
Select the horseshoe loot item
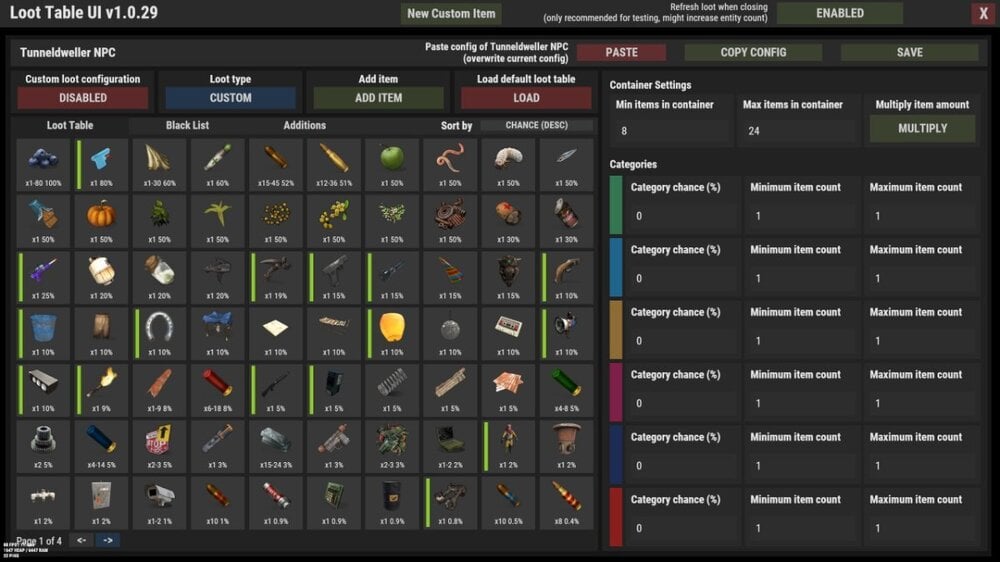point(159,334)
